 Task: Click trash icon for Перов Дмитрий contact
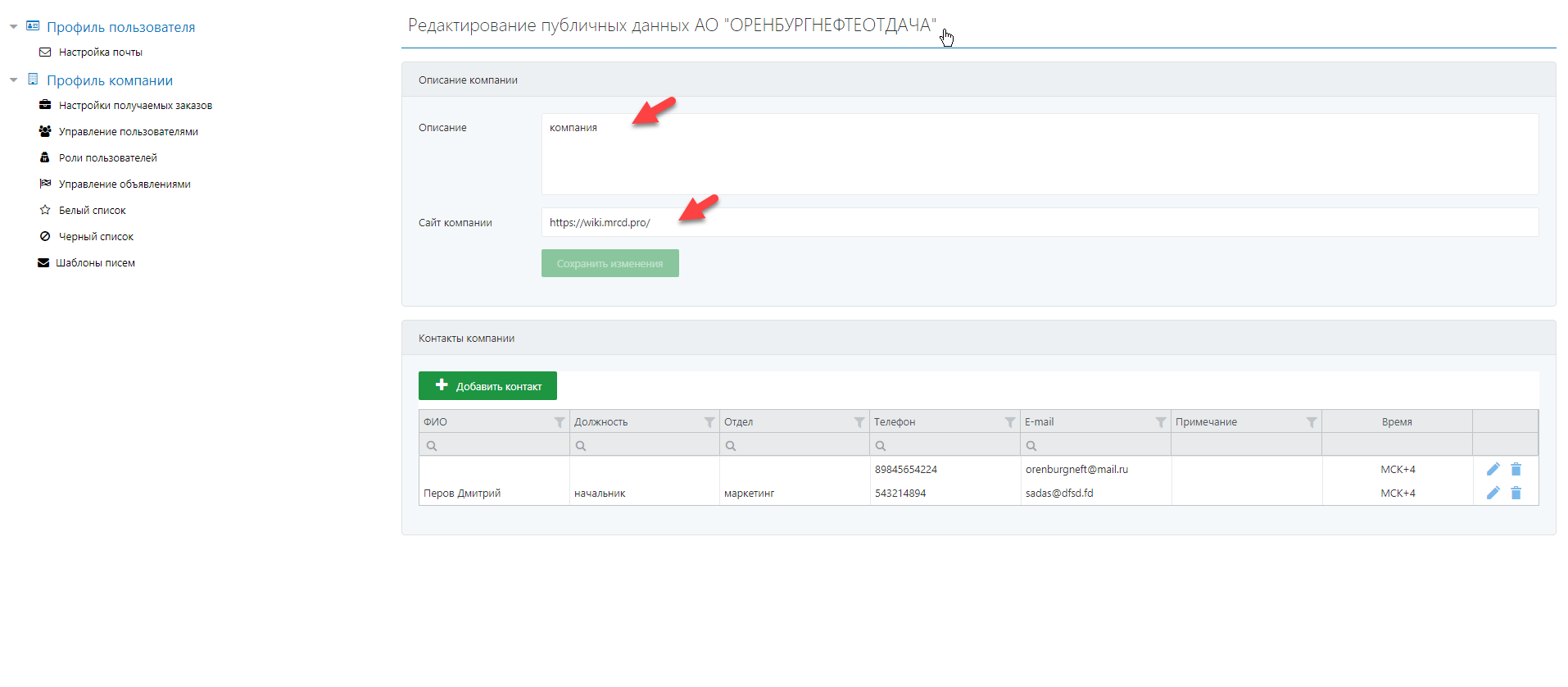coord(1516,493)
